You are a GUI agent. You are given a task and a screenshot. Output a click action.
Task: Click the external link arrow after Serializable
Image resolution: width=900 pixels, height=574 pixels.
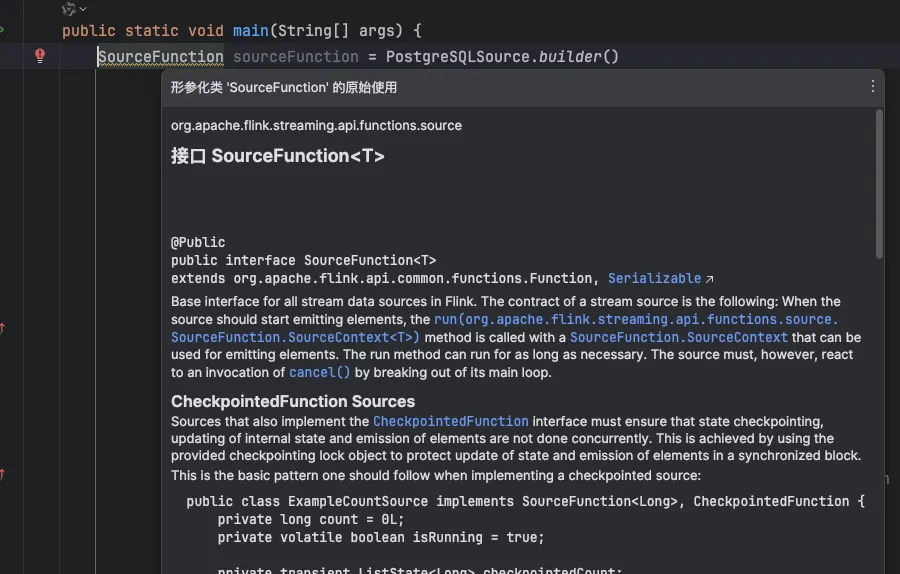click(710, 279)
